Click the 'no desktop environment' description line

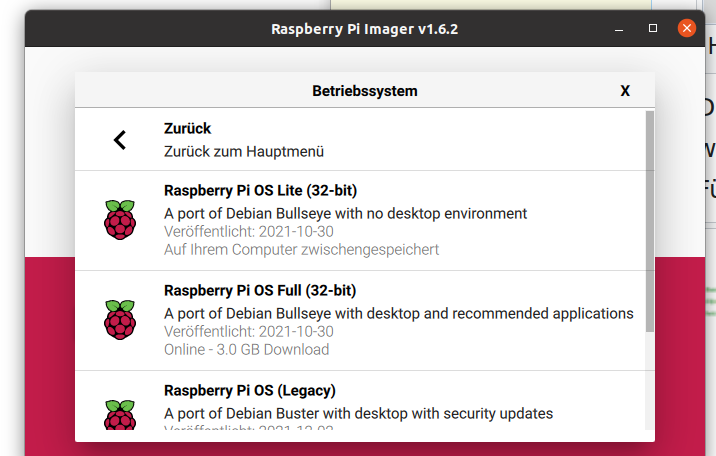(345, 213)
